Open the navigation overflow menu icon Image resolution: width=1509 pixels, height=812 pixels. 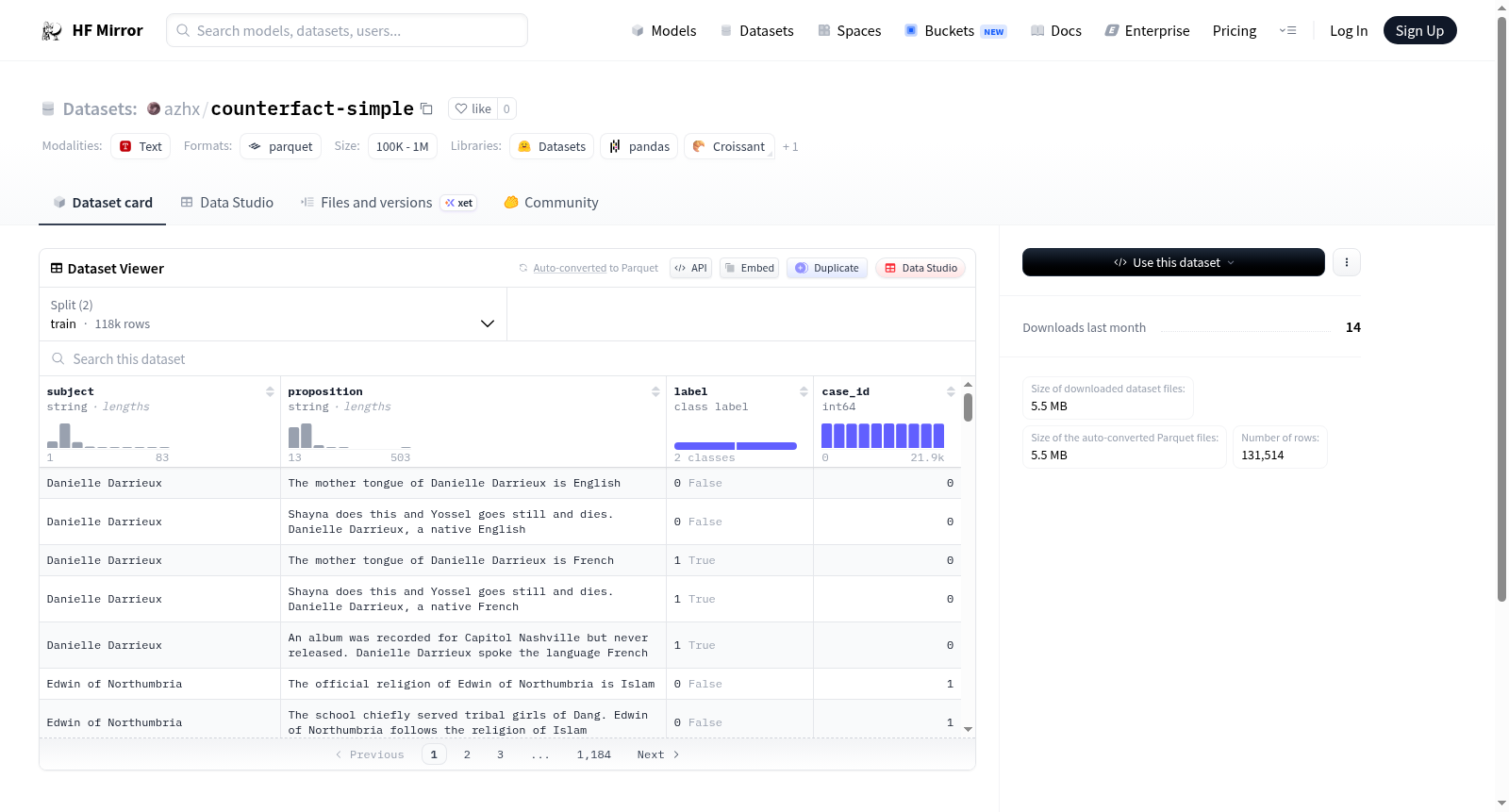(x=1287, y=31)
